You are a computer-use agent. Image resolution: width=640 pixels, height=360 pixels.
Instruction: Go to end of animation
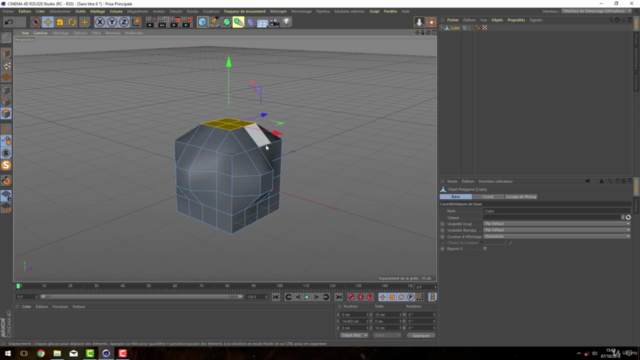[x=338, y=297]
